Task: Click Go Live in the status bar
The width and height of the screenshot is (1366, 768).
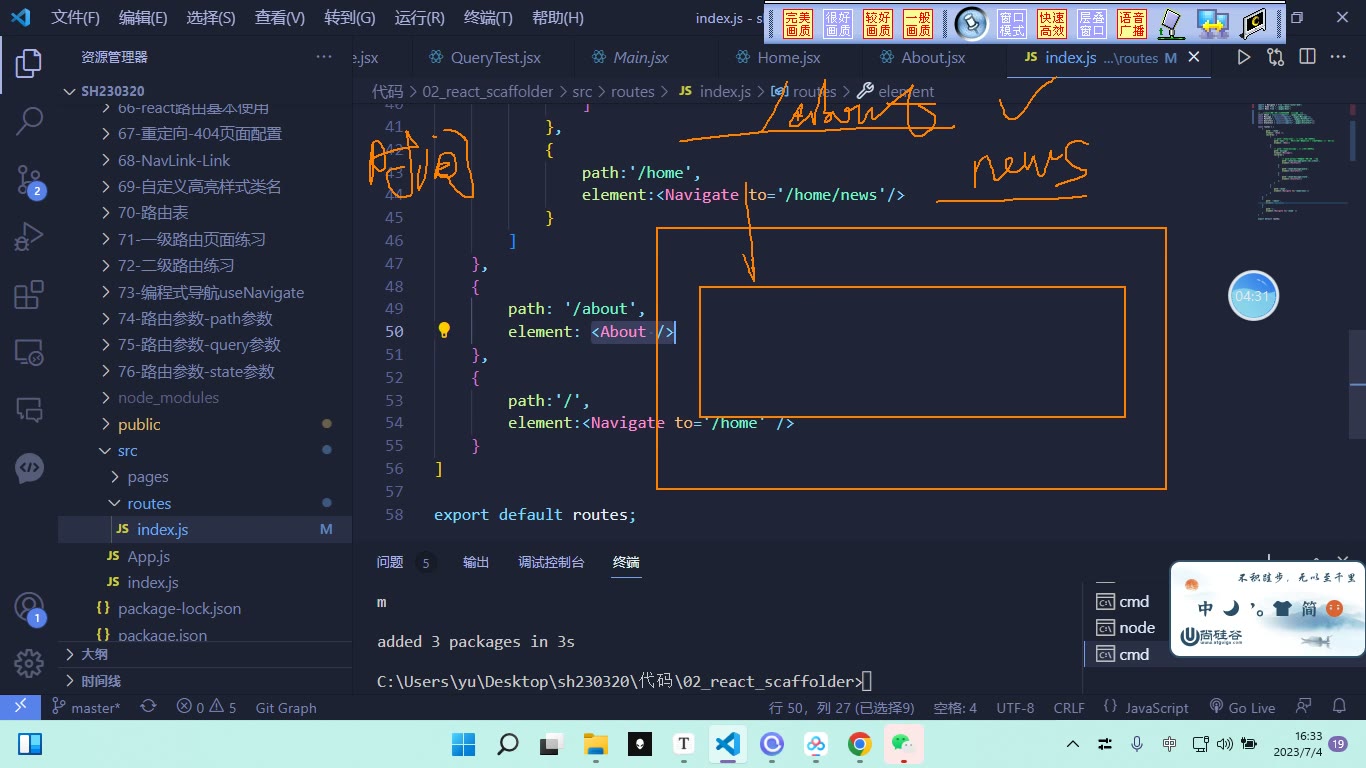Action: 1242,707
